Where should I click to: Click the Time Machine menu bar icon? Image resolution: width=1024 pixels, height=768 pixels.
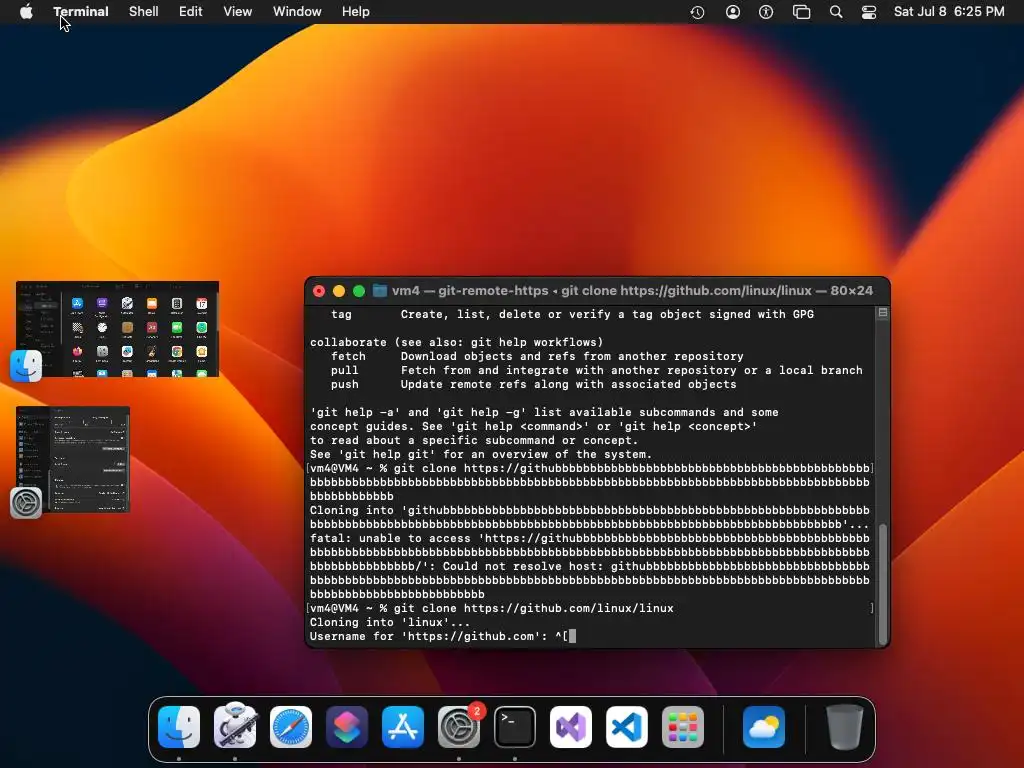[697, 12]
